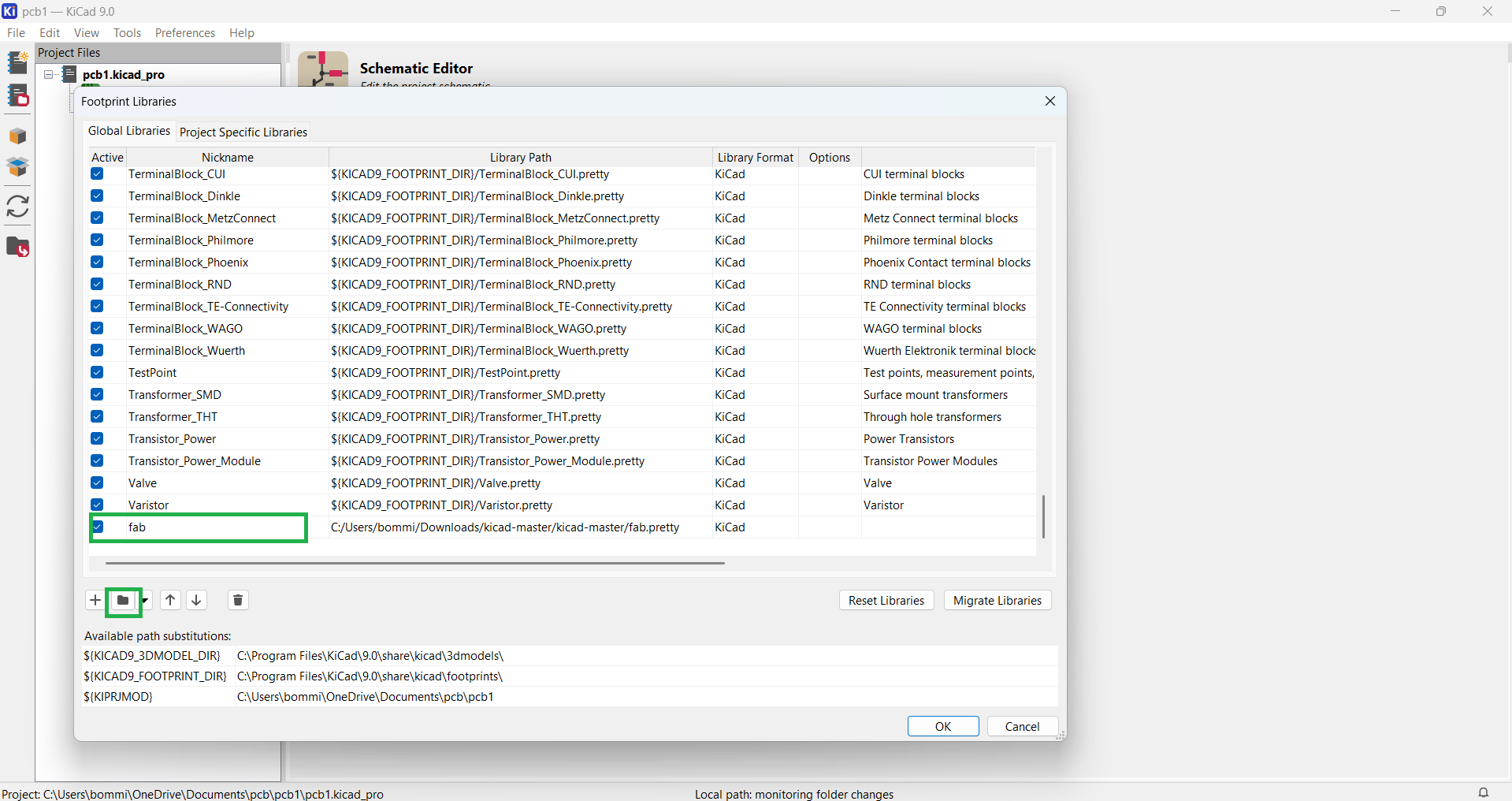The width and height of the screenshot is (1512, 801).
Task: Disable TerminalBlock_RND library checkbox
Action: tap(97, 284)
